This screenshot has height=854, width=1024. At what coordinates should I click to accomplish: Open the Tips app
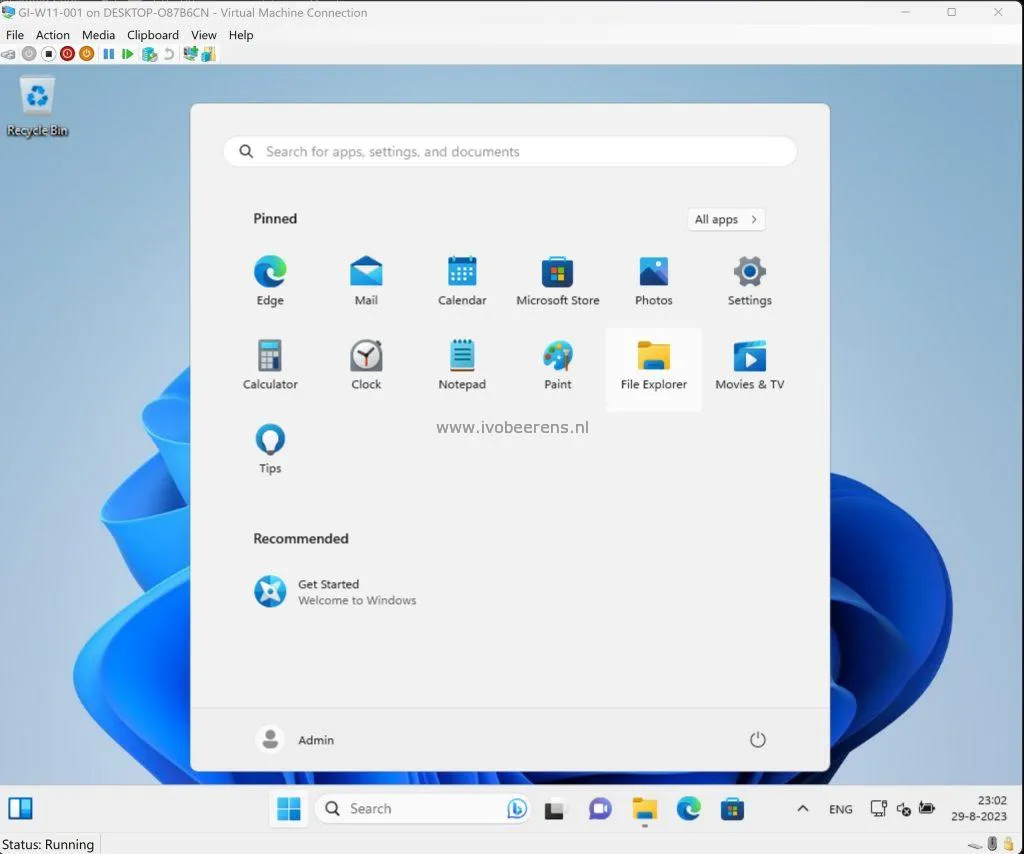tap(270, 449)
